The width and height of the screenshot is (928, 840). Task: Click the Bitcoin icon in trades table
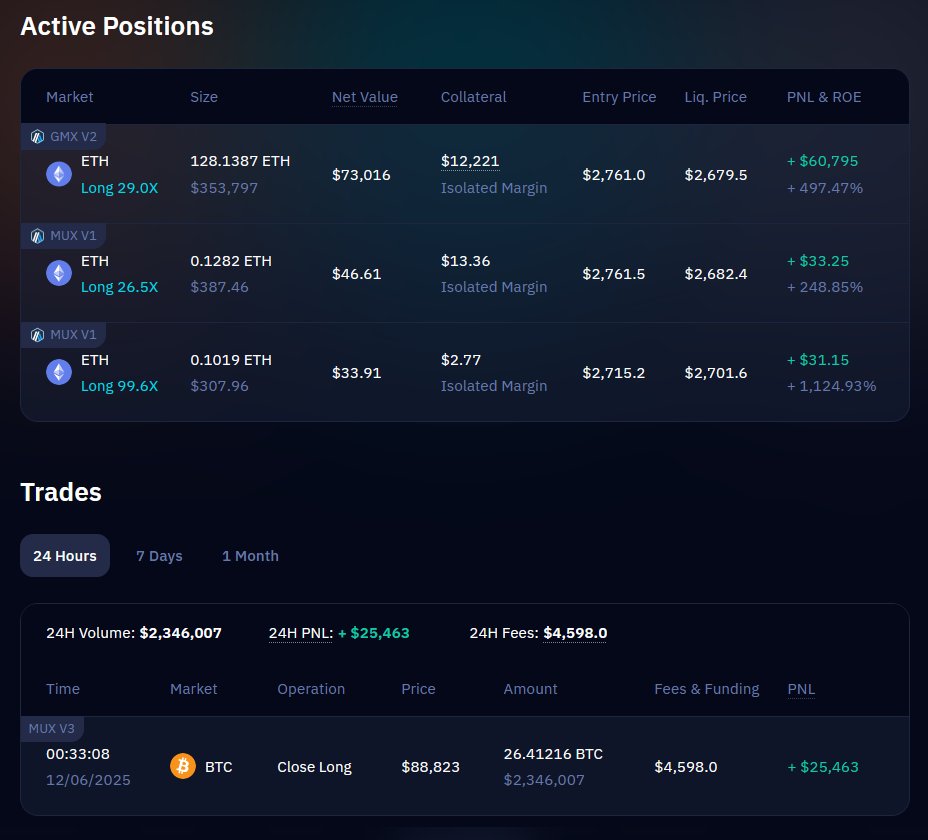point(183,766)
